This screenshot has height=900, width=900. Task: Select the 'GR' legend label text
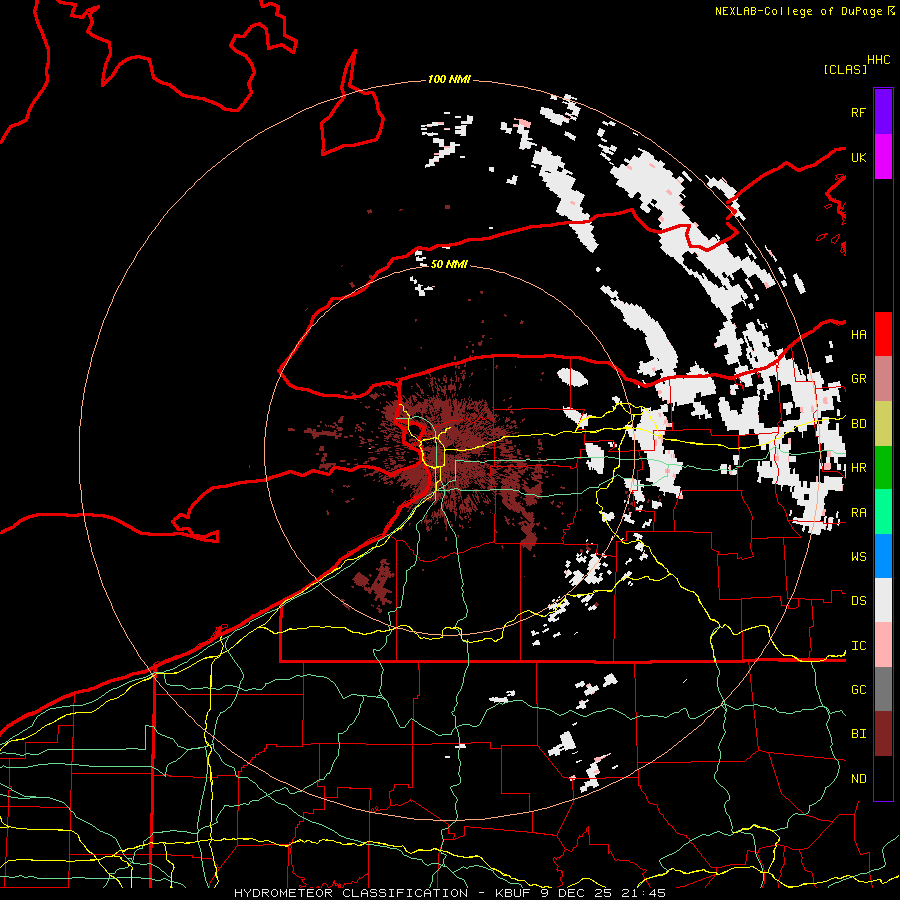point(858,379)
